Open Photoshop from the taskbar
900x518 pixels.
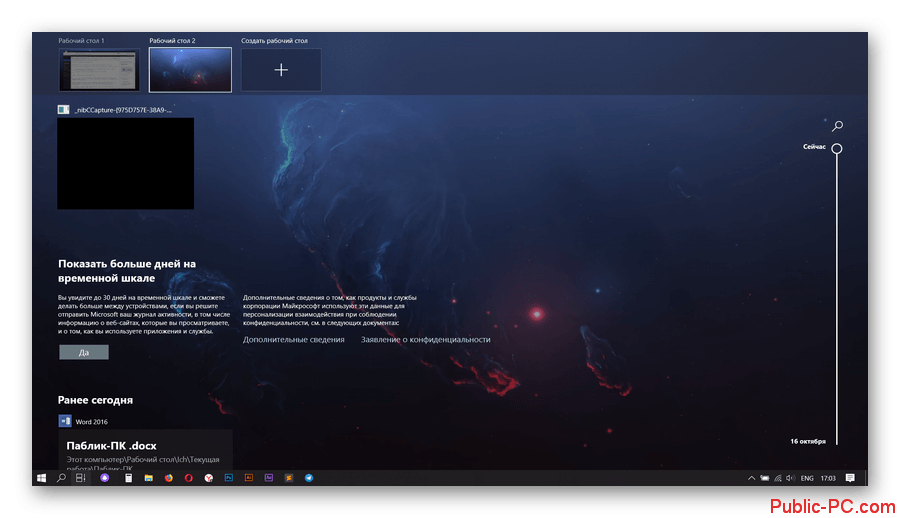pyautogui.click(x=229, y=479)
